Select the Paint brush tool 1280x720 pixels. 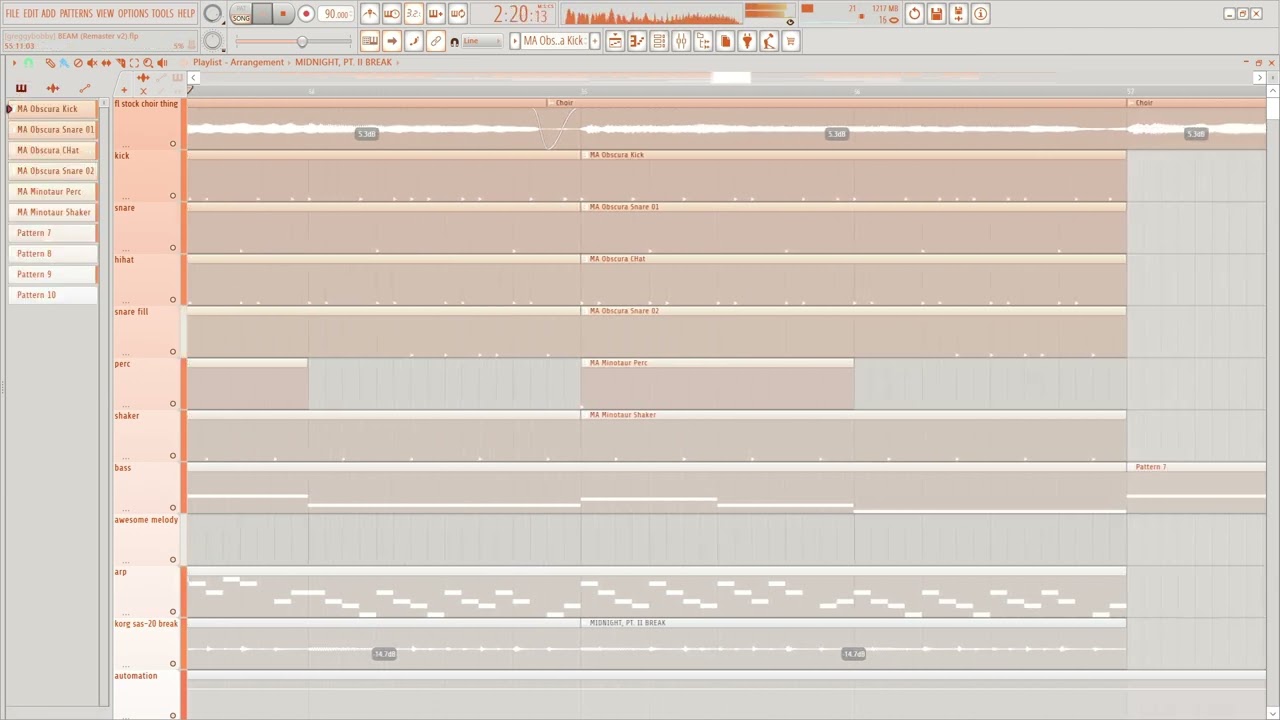63,62
